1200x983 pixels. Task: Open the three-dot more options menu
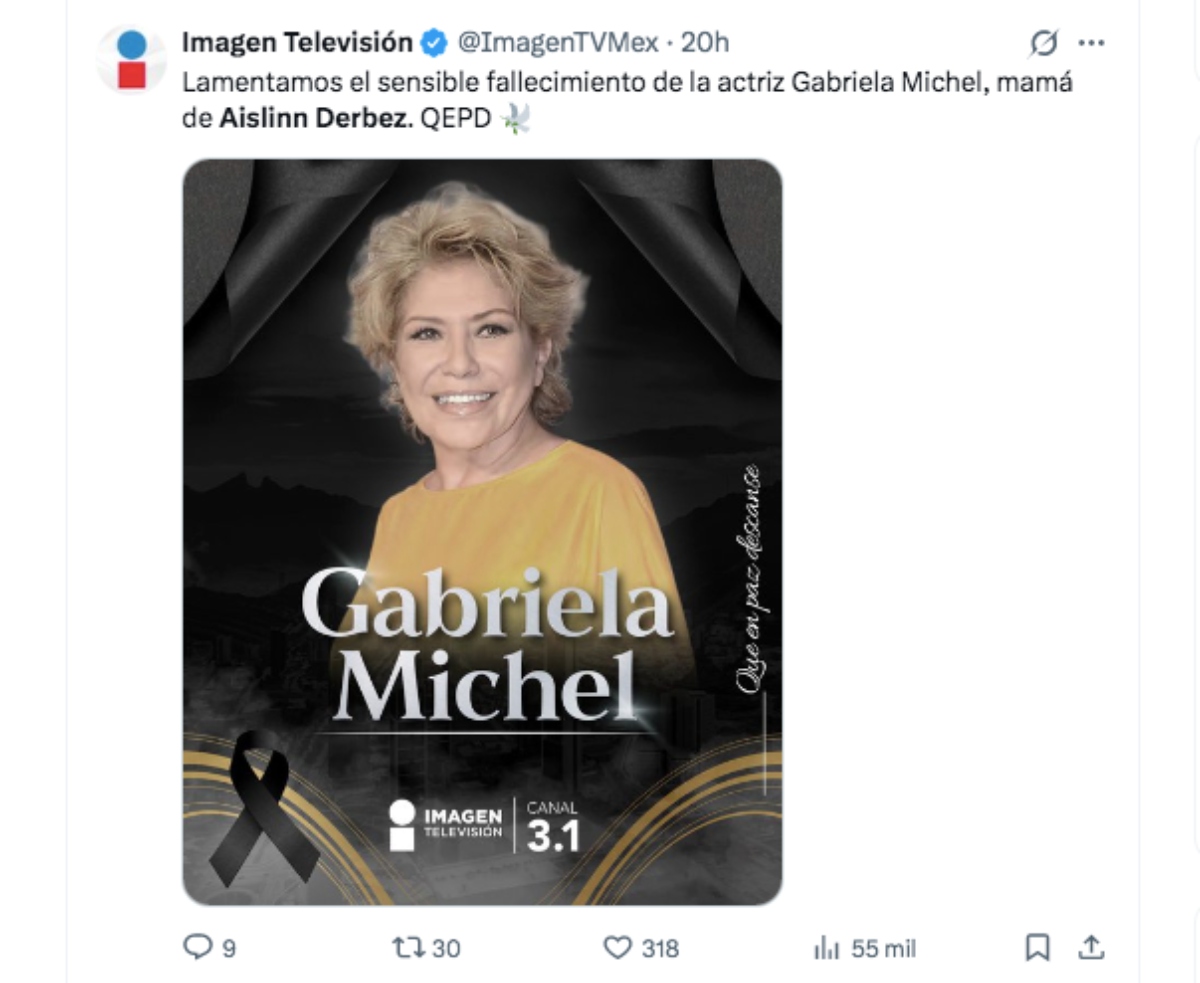(x=1091, y=43)
